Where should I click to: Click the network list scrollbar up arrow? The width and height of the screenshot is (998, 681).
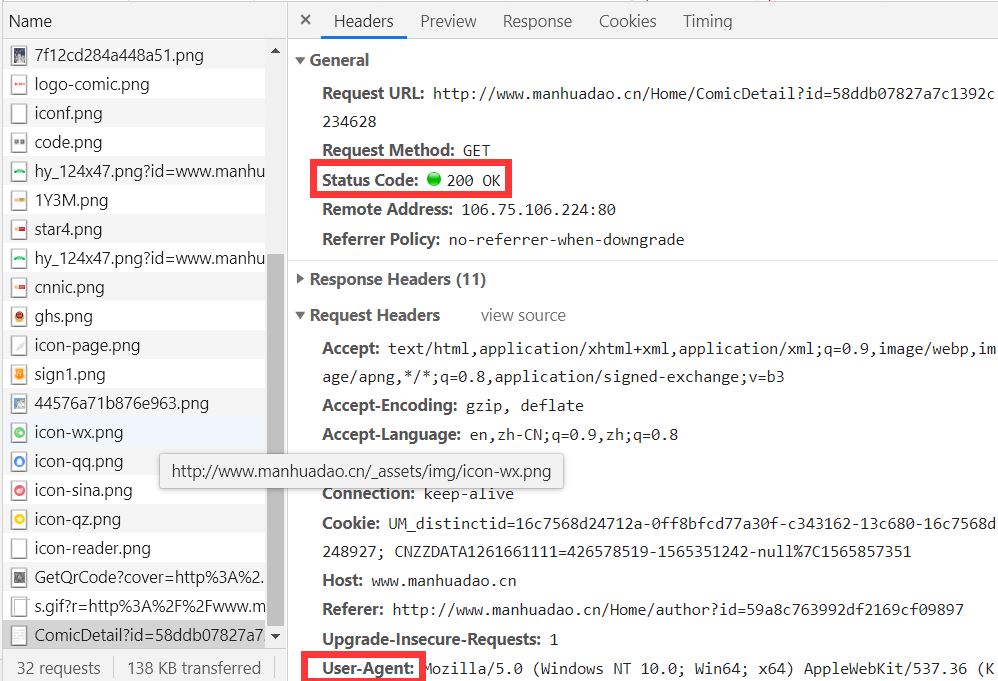pyautogui.click(x=275, y=51)
